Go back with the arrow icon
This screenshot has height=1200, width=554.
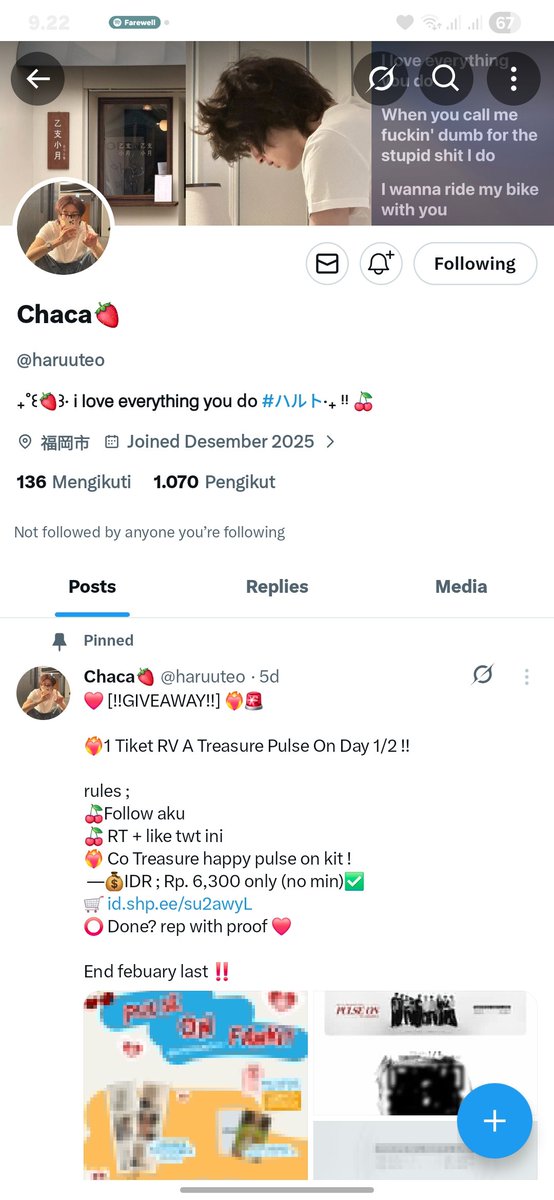click(38, 79)
